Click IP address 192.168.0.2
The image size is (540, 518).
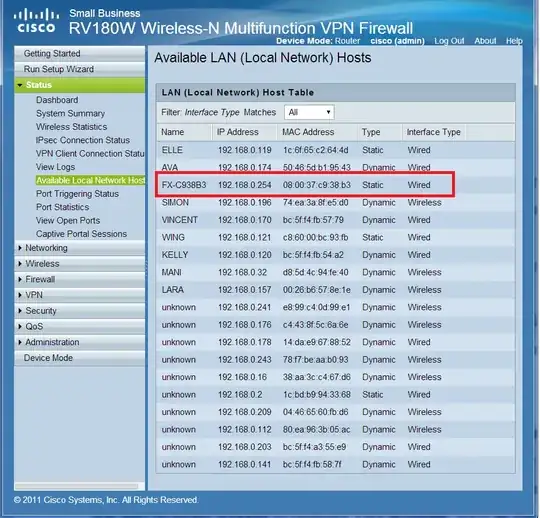click(x=240, y=395)
